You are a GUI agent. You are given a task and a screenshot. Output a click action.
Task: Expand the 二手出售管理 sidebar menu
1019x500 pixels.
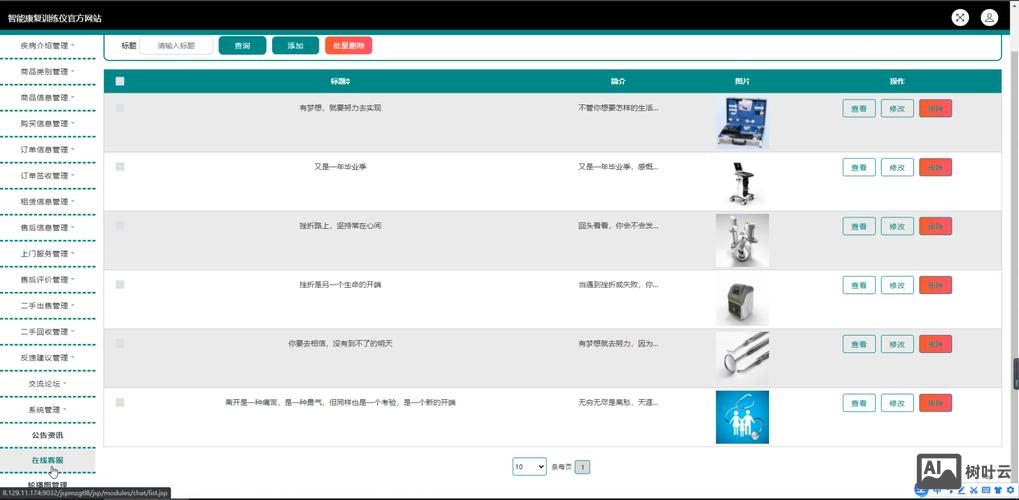click(47, 306)
